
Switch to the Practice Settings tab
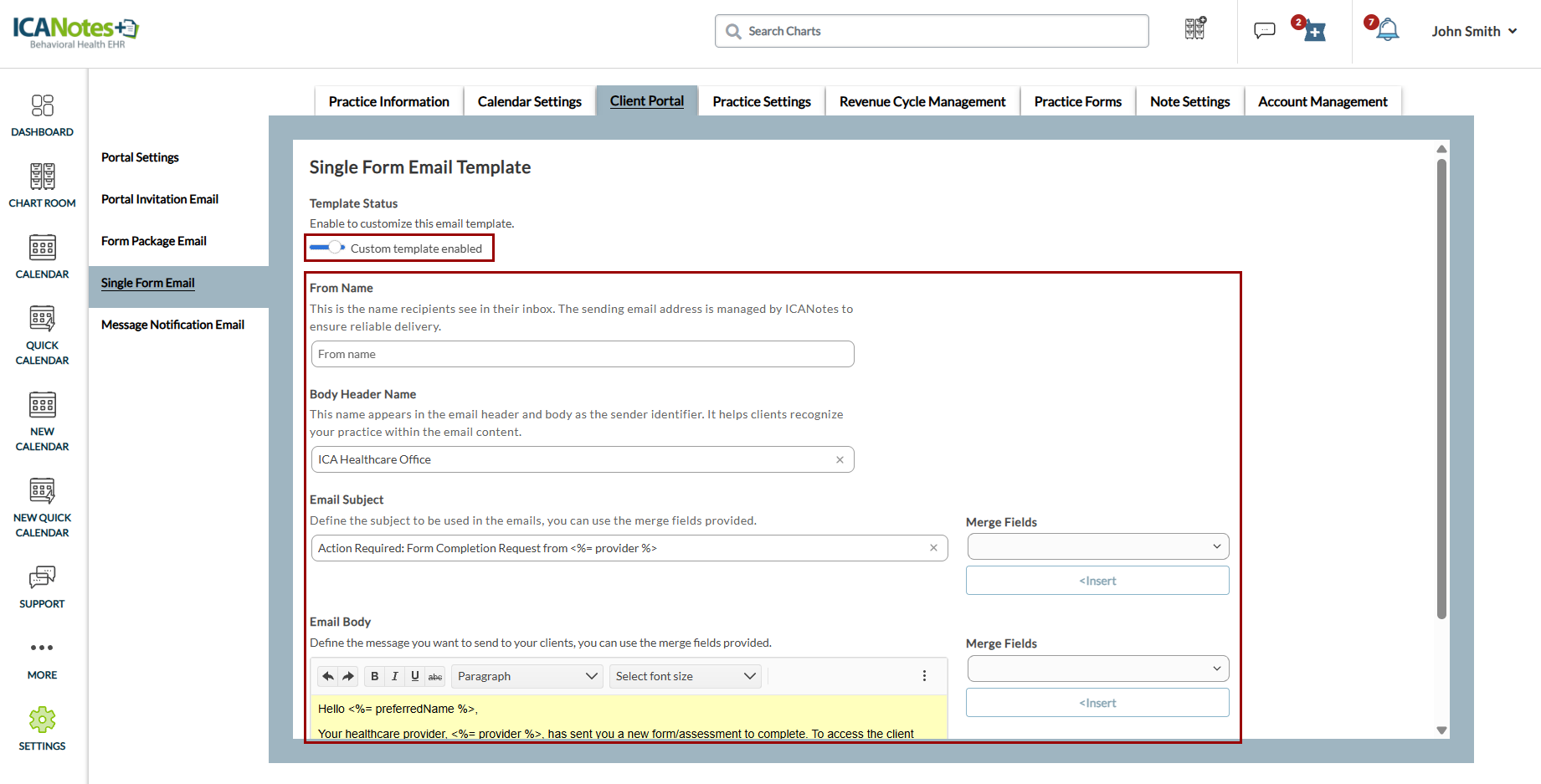(x=761, y=101)
